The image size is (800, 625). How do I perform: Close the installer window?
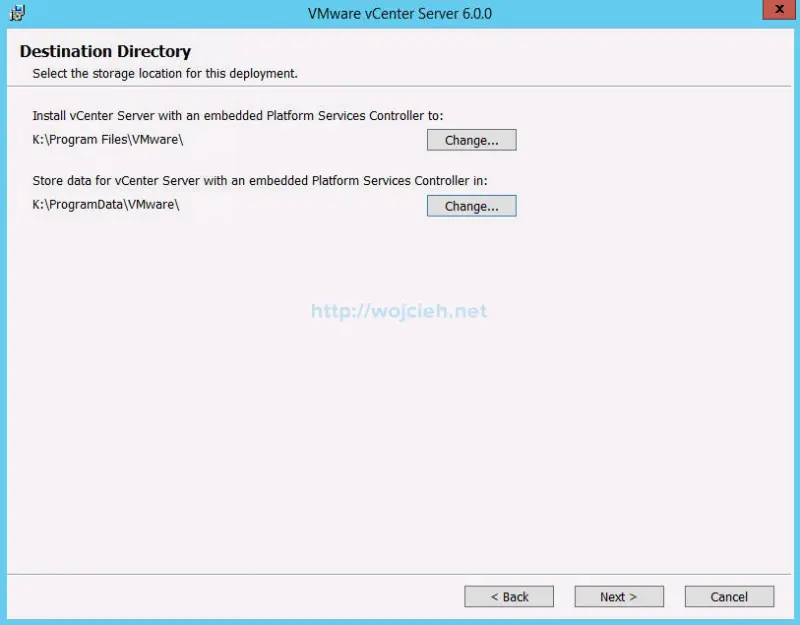click(778, 9)
